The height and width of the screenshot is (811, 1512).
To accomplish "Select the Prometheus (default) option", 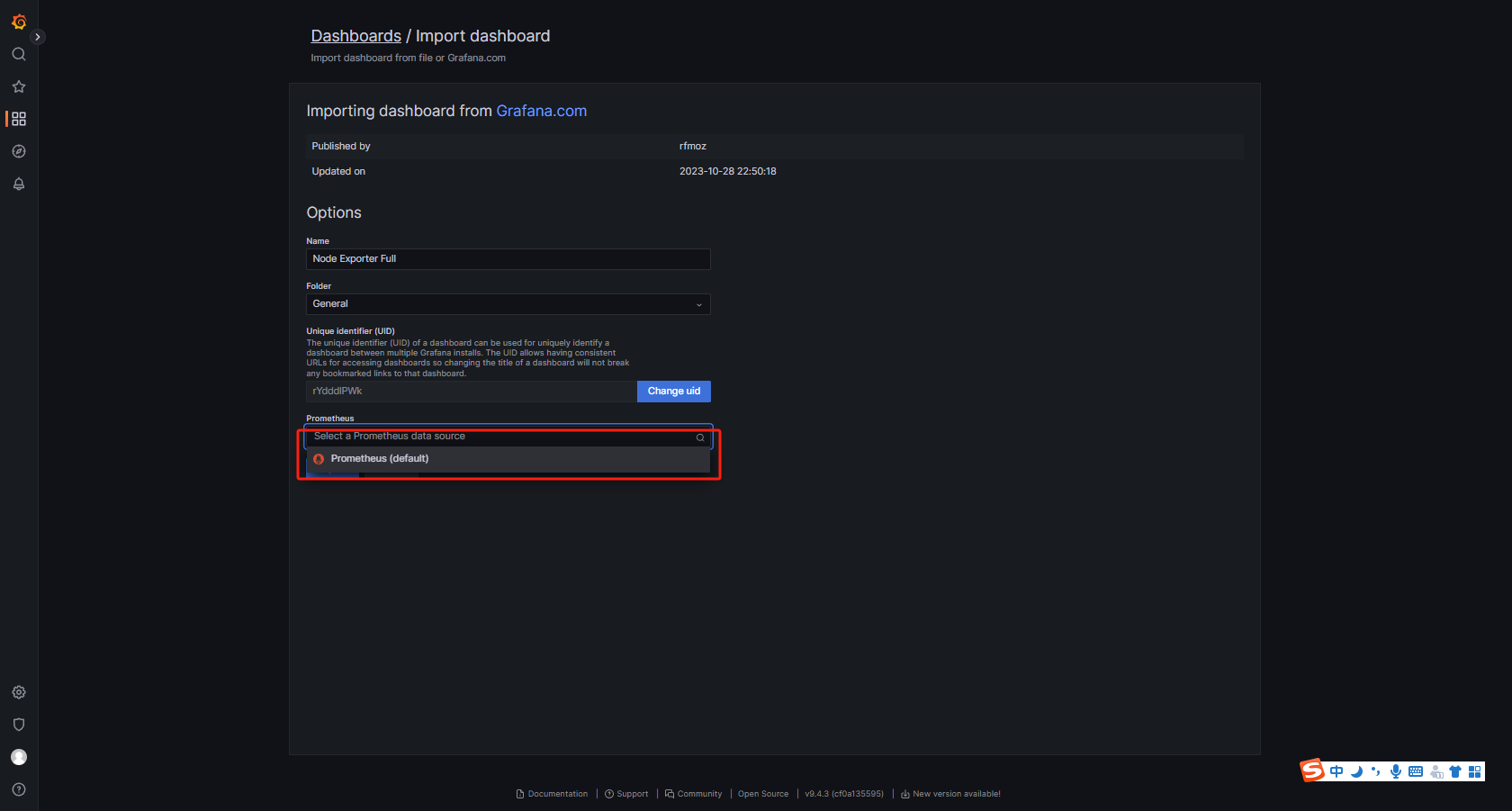I will tap(508, 459).
